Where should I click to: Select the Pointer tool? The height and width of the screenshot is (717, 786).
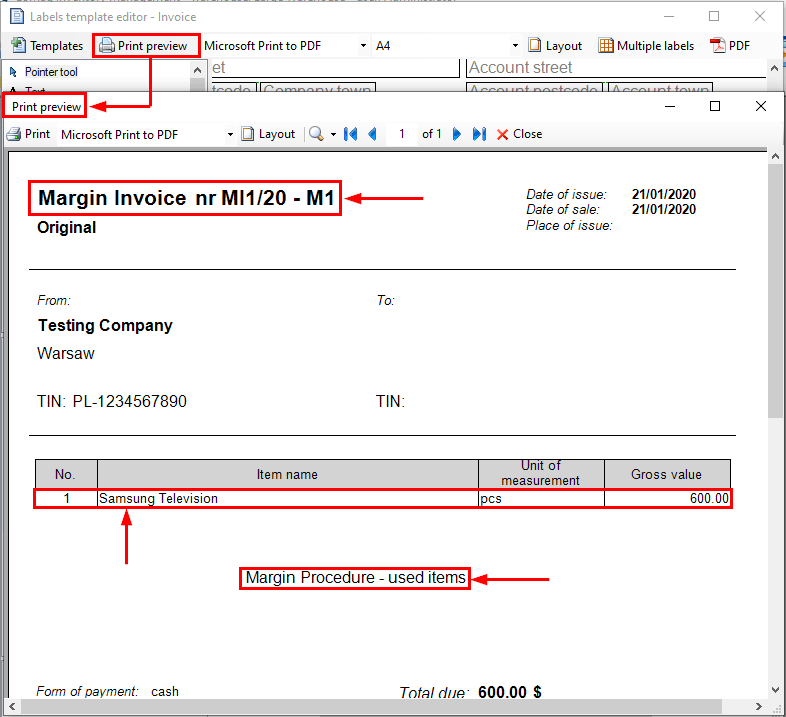click(x=44, y=72)
